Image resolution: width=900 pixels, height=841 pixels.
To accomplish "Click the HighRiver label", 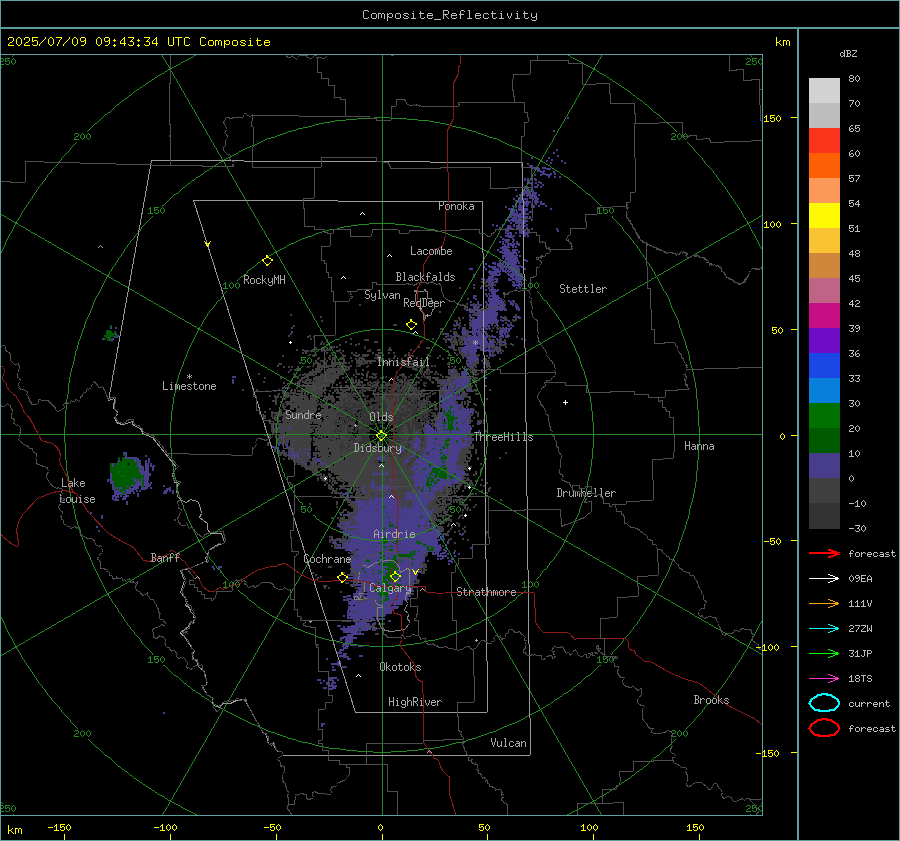I will pyautogui.click(x=415, y=702).
